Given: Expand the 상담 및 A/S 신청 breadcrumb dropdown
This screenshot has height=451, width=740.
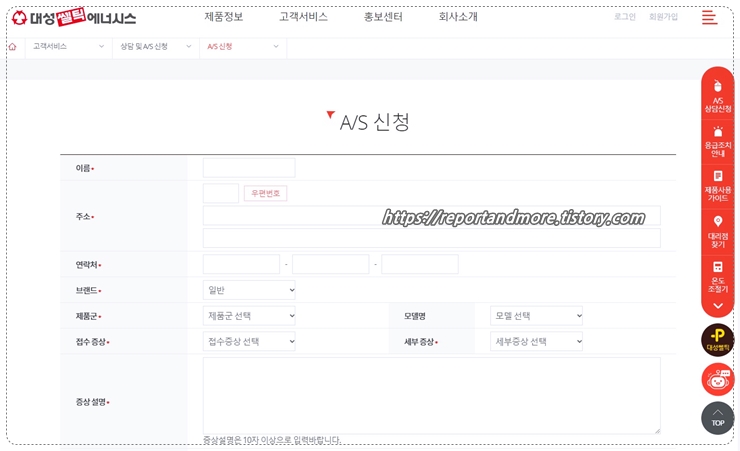Looking at the screenshot, I should 156,47.
